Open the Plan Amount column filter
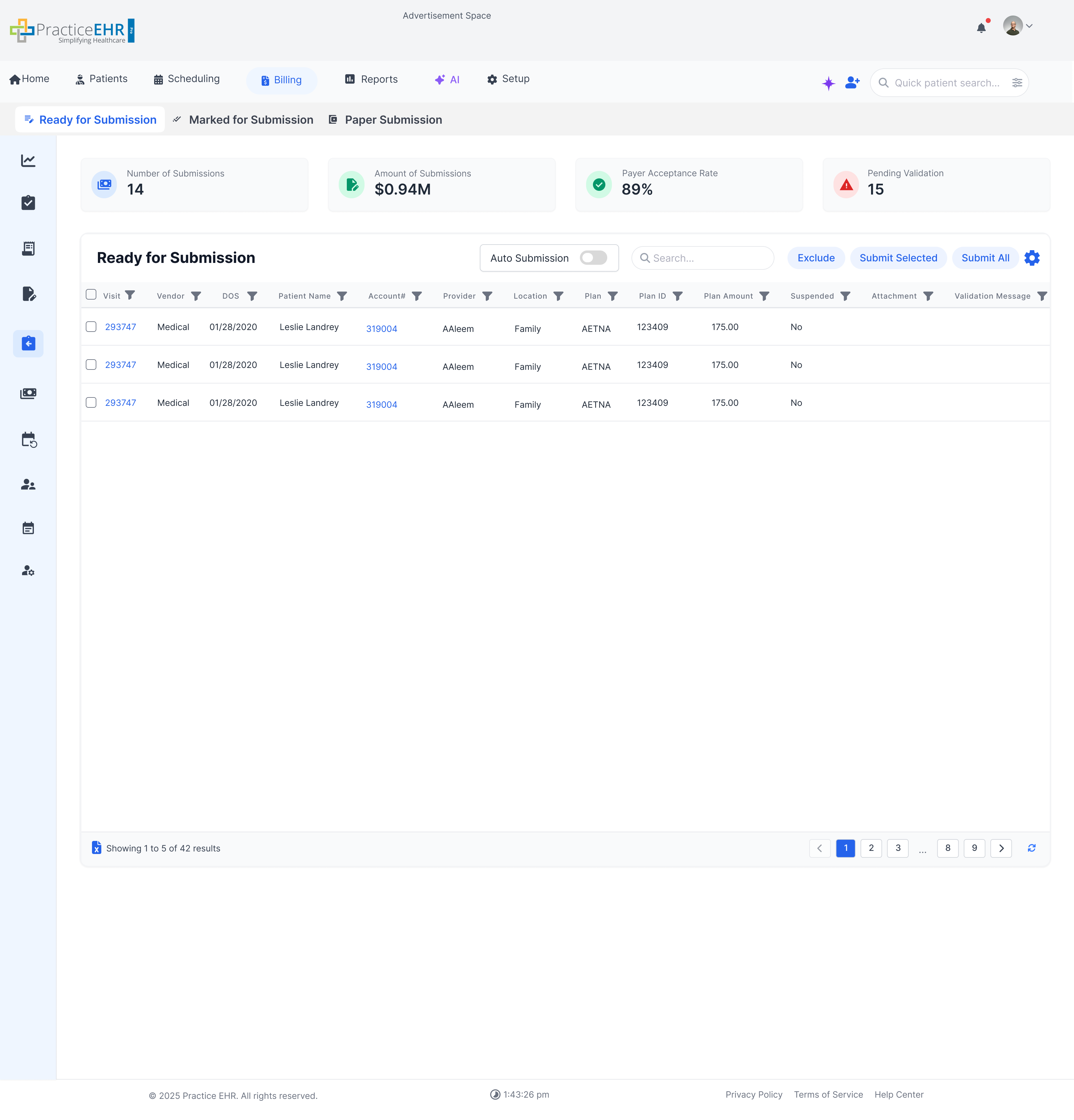Viewport: 1074px width, 1120px height. (764, 296)
